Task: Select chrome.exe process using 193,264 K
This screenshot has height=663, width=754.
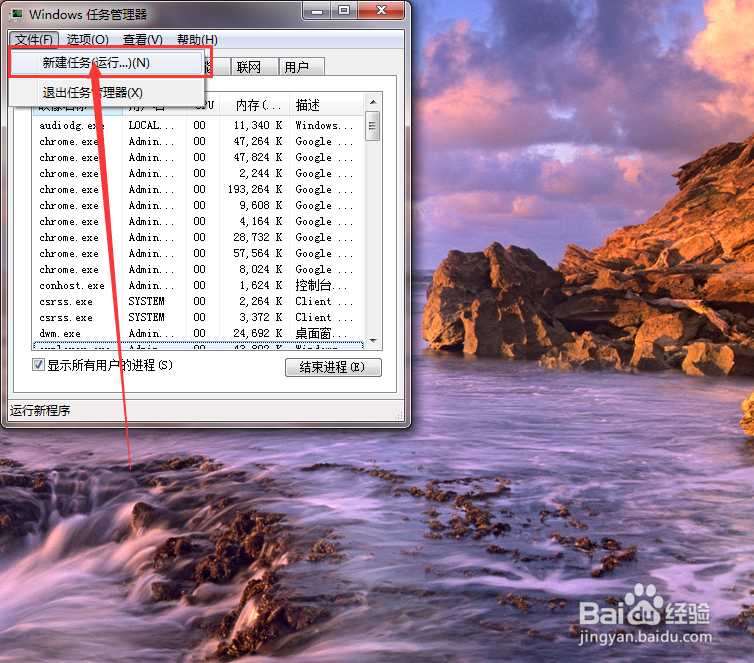Action: click(x=198, y=189)
